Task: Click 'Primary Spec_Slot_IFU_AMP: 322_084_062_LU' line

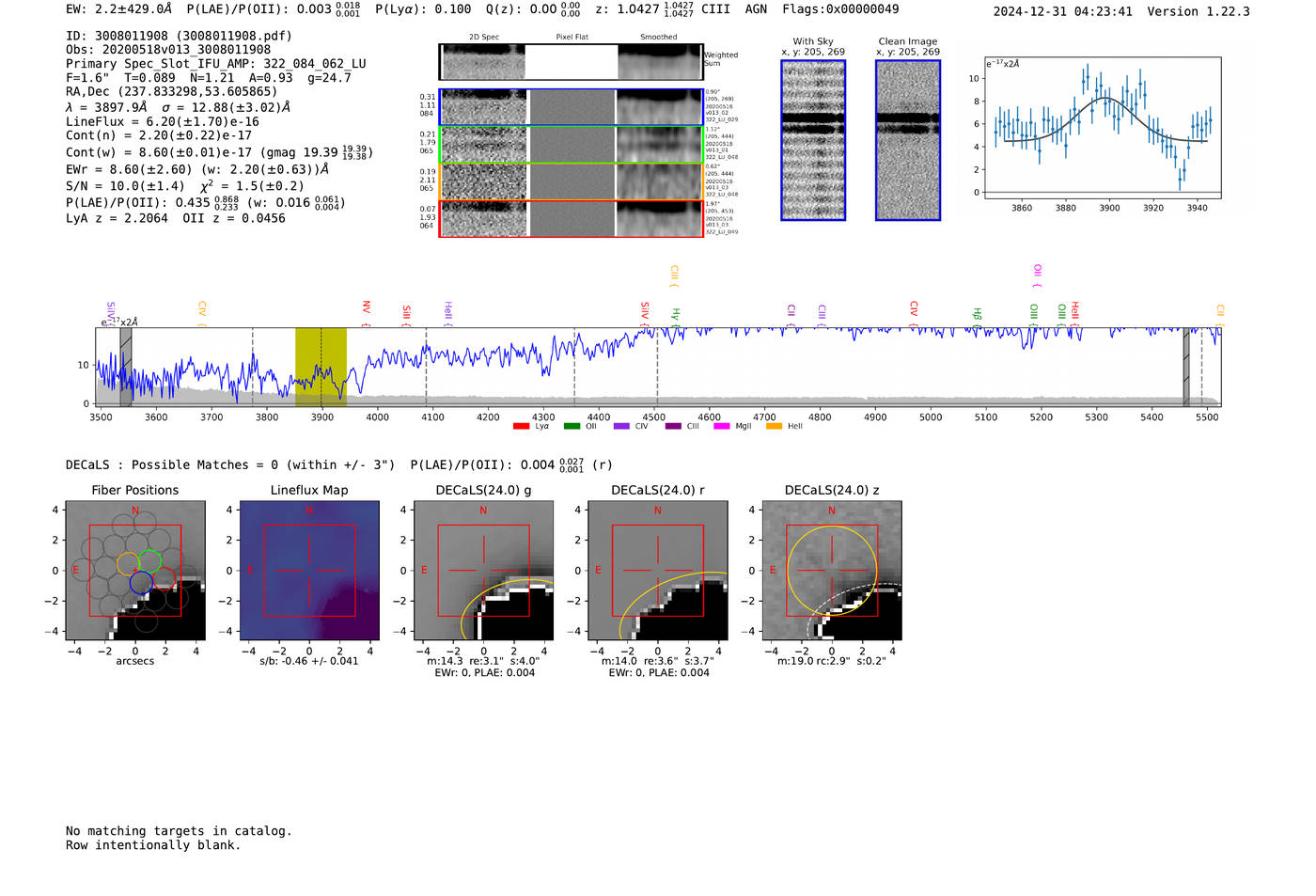Action: pos(216,64)
